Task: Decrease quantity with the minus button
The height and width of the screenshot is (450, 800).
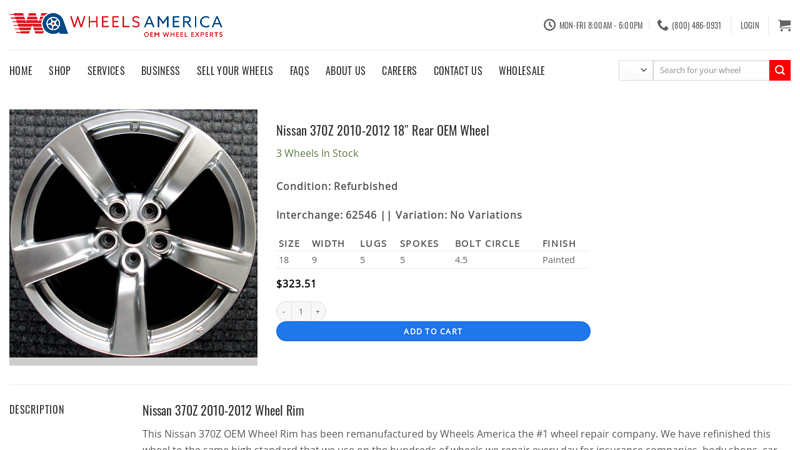Action: [x=284, y=311]
